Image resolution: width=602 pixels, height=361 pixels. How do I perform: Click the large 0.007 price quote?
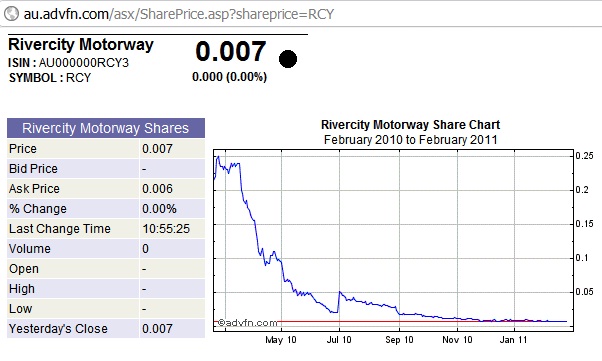230,51
